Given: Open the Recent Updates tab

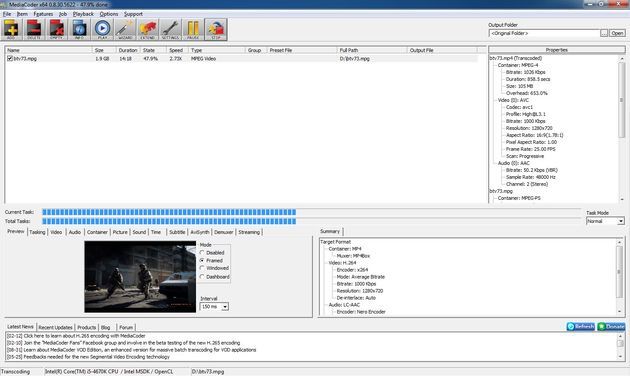Looking at the screenshot, I should pos(55,327).
